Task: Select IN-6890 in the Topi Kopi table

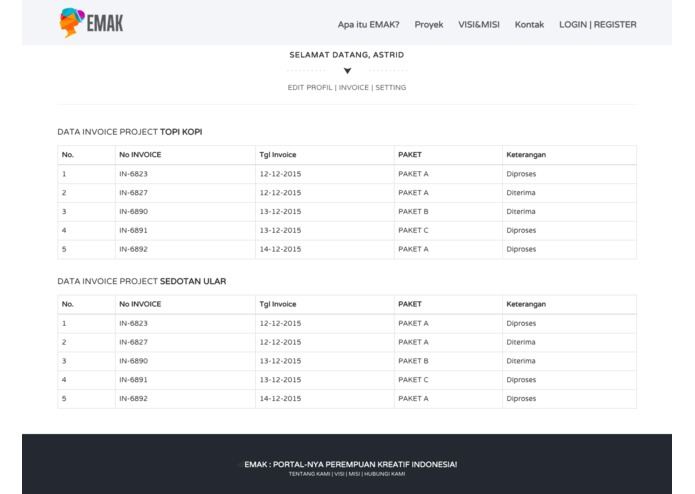Action: [x=133, y=211]
